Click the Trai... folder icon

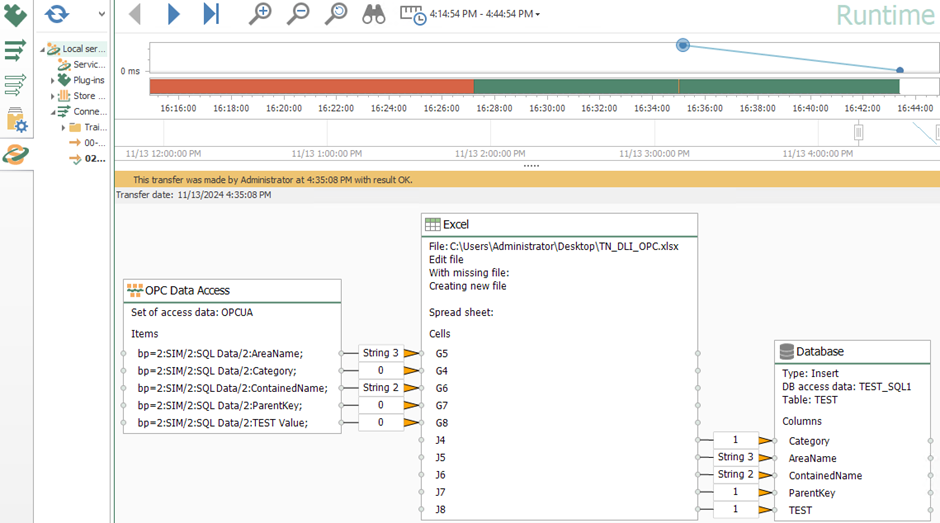point(75,127)
